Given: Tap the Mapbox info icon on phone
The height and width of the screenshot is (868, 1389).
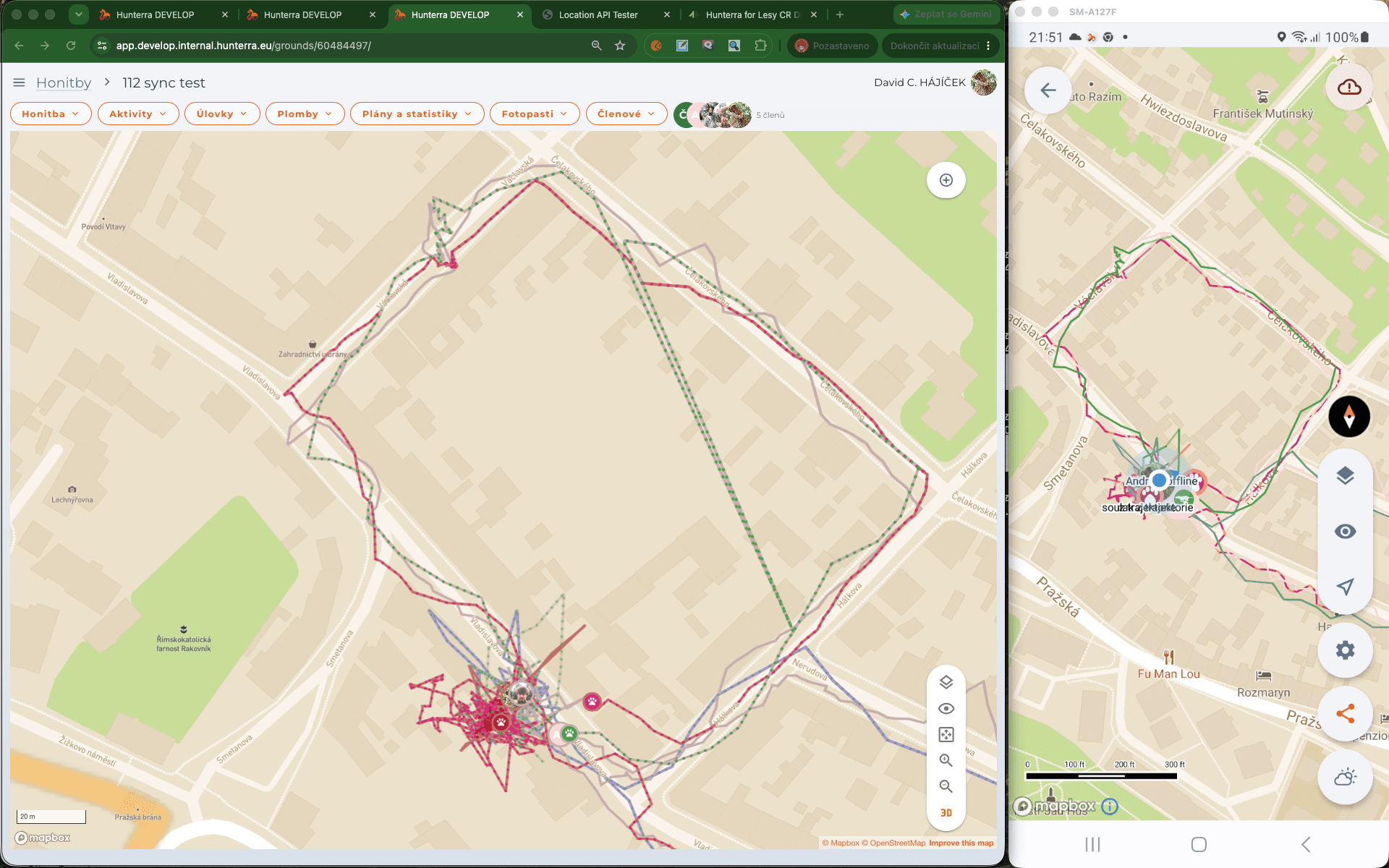Looking at the screenshot, I should tap(1110, 806).
